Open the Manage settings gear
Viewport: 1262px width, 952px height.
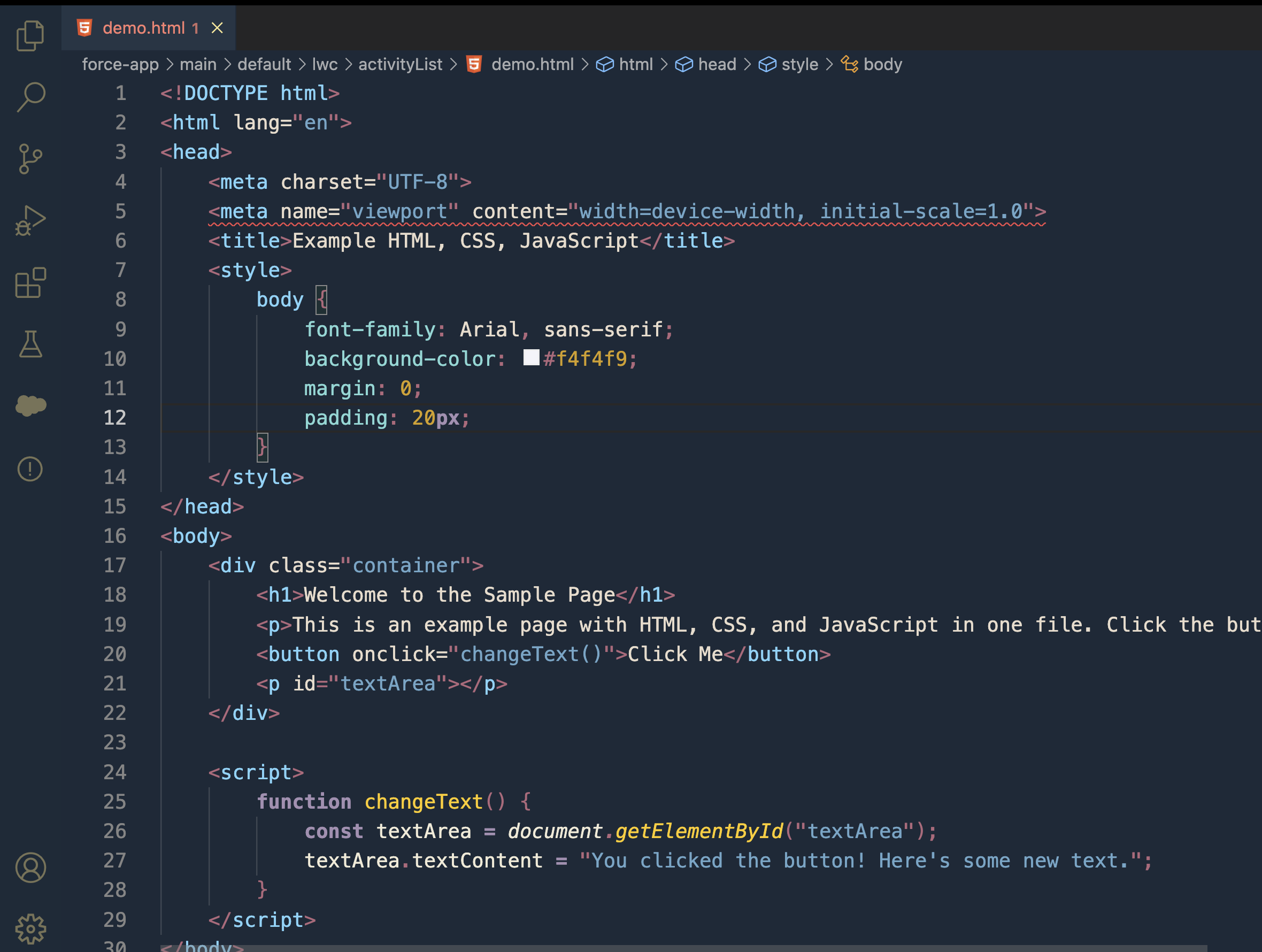30,929
